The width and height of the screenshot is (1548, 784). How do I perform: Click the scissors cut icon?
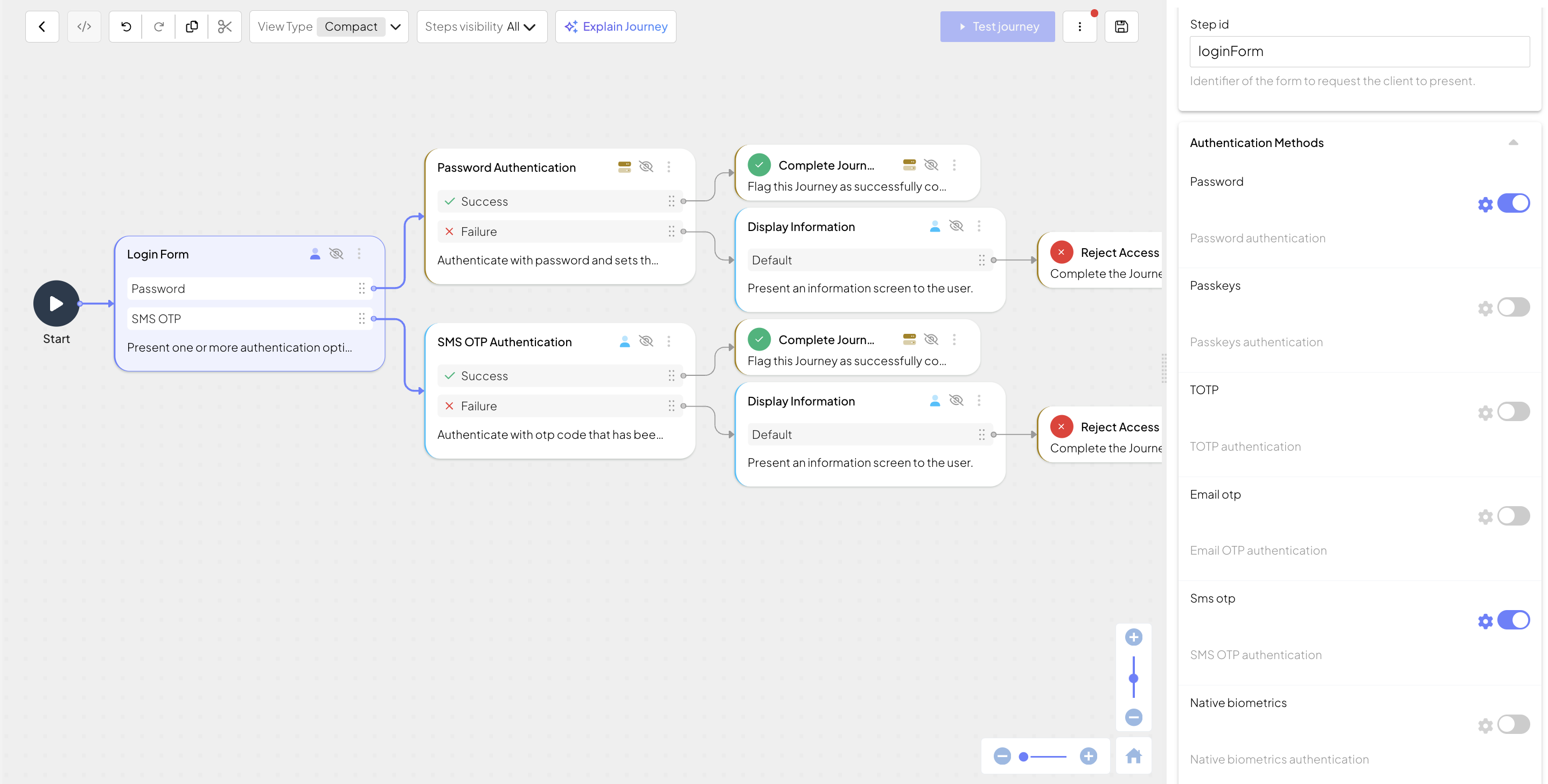coord(225,26)
